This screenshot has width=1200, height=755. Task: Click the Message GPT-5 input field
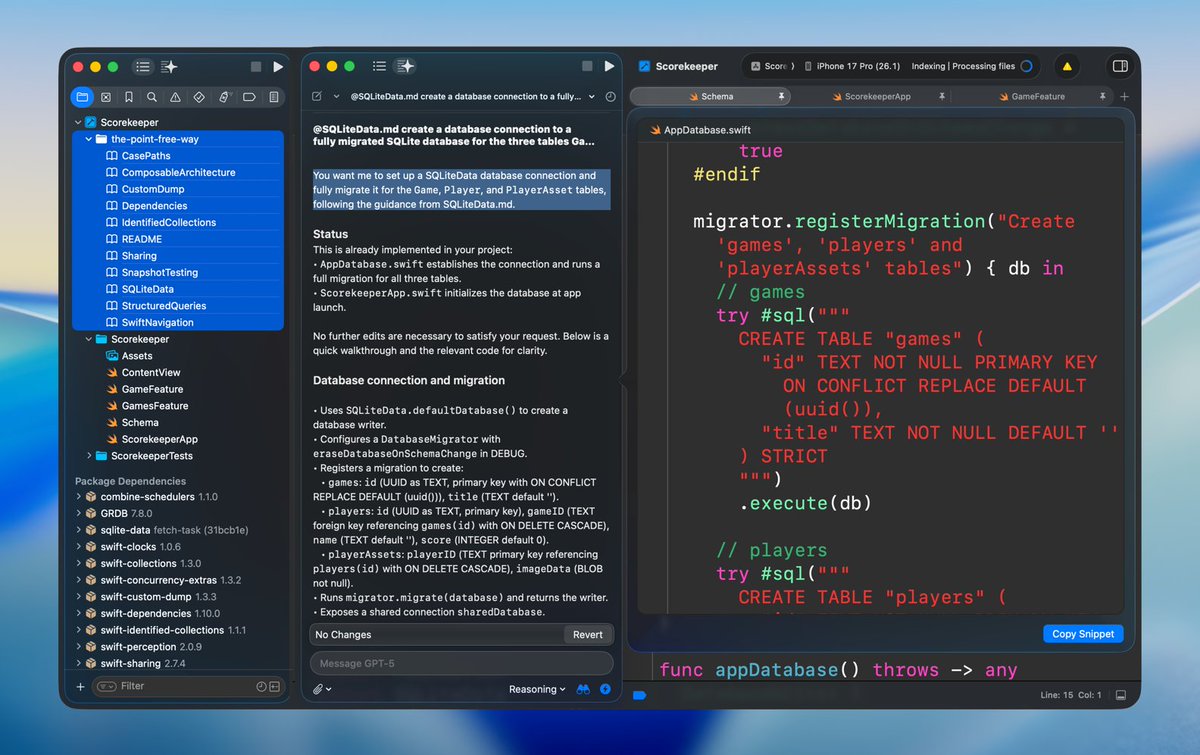tap(461, 663)
